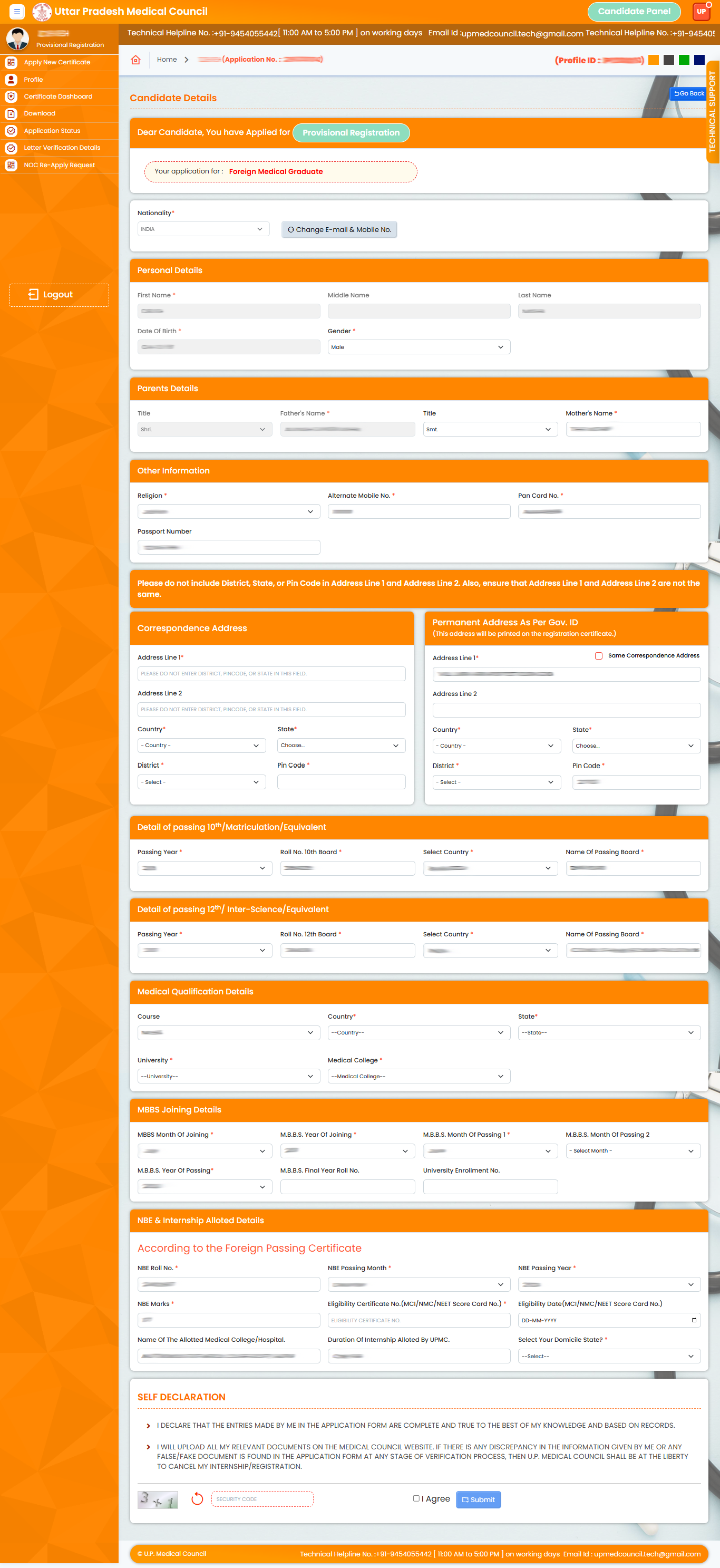Open Certificate Dashboard from sidebar
The width and height of the screenshot is (720, 1568).
[x=58, y=97]
